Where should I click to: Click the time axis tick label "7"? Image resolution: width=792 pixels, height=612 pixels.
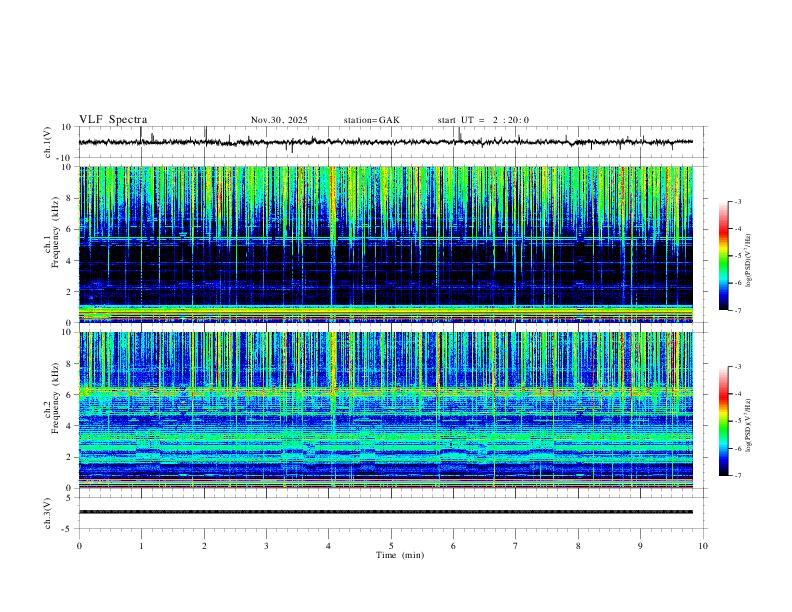click(x=516, y=546)
